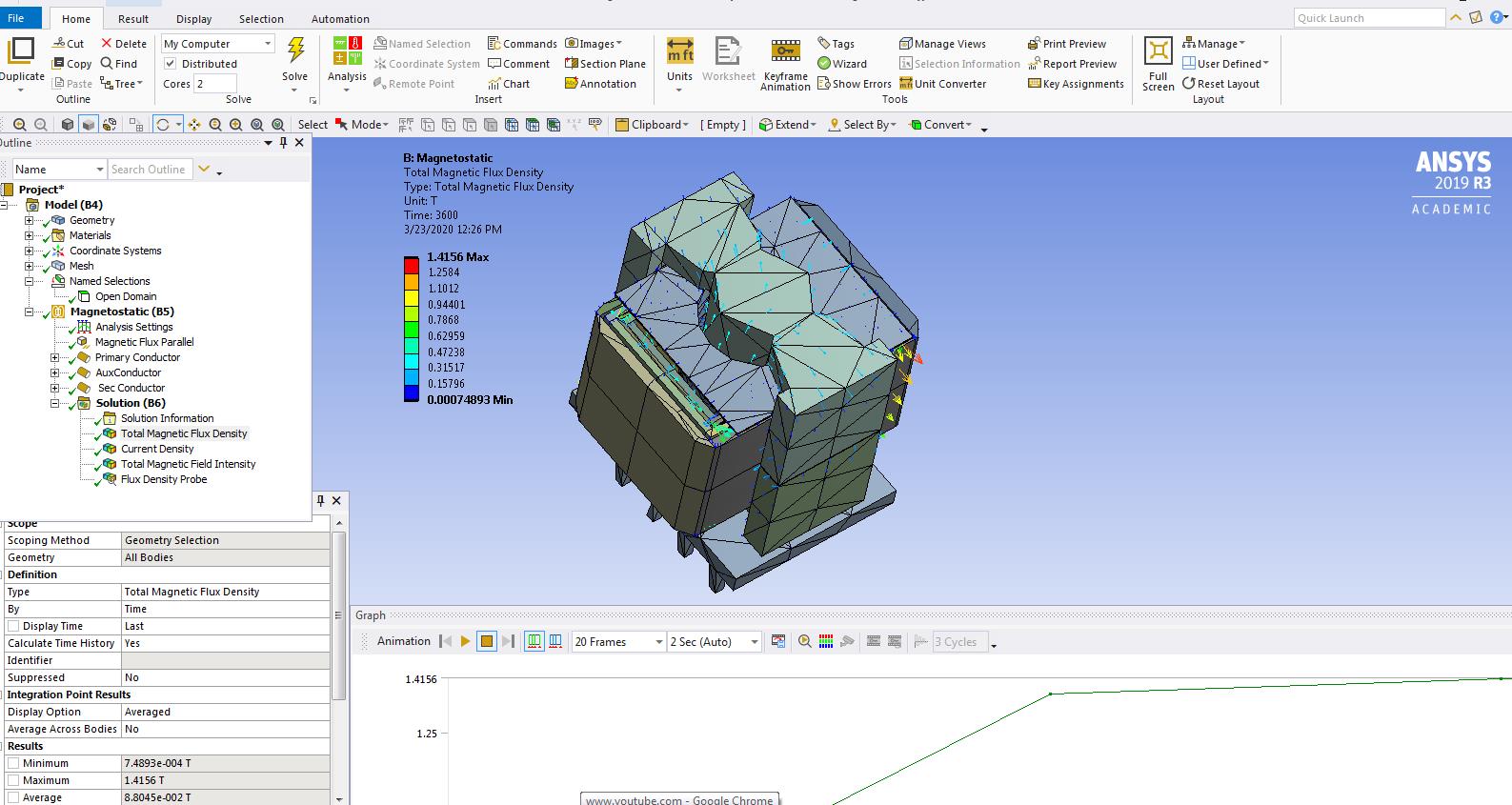Toggle the Average result checkbox
1512x805 pixels.
pos(13,797)
